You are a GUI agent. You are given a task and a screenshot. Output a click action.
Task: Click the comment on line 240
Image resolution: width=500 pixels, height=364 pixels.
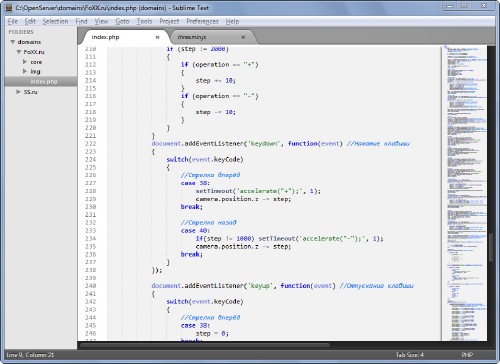pyautogui.click(x=376, y=286)
